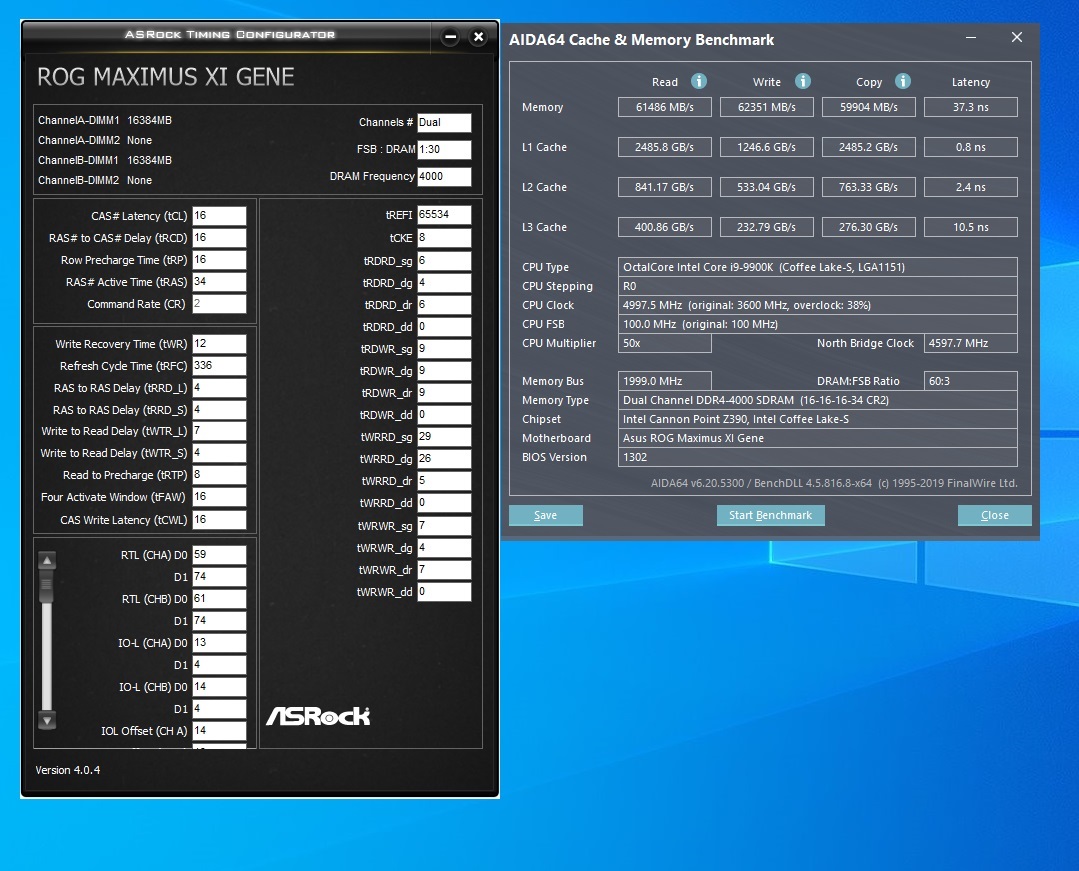
Task: Click the tWRRD_dg value field
Action: [445, 459]
